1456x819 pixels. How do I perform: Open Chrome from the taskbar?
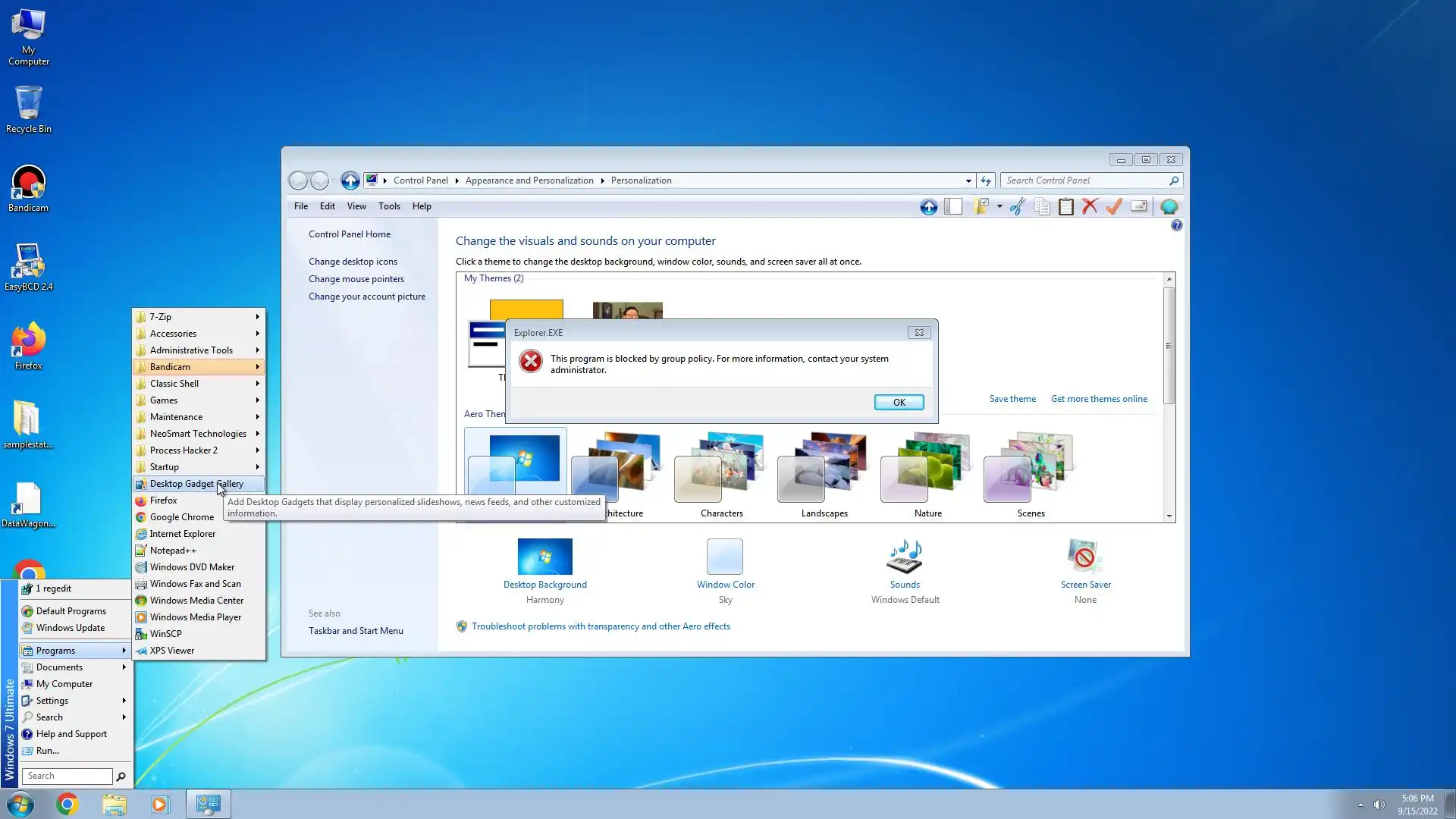point(67,804)
